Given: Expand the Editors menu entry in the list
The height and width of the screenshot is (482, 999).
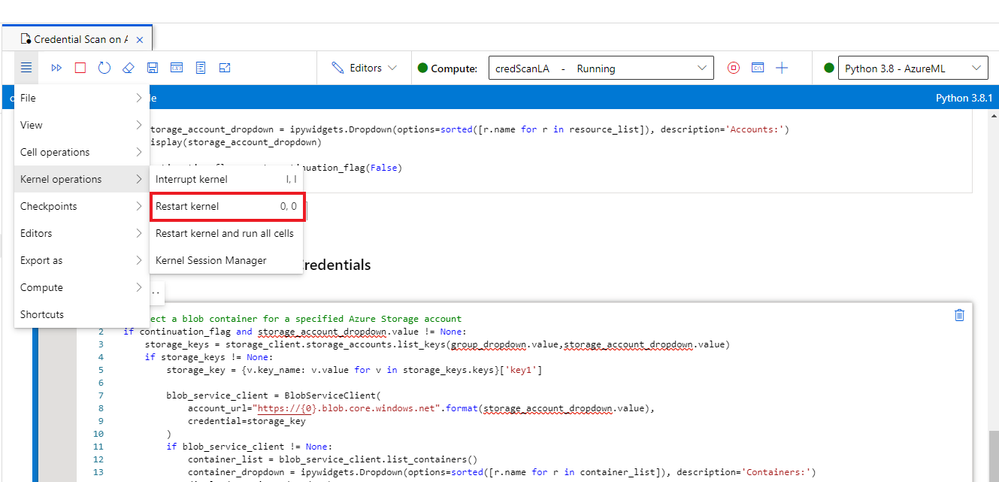Looking at the screenshot, I should pyautogui.click(x=82, y=234).
